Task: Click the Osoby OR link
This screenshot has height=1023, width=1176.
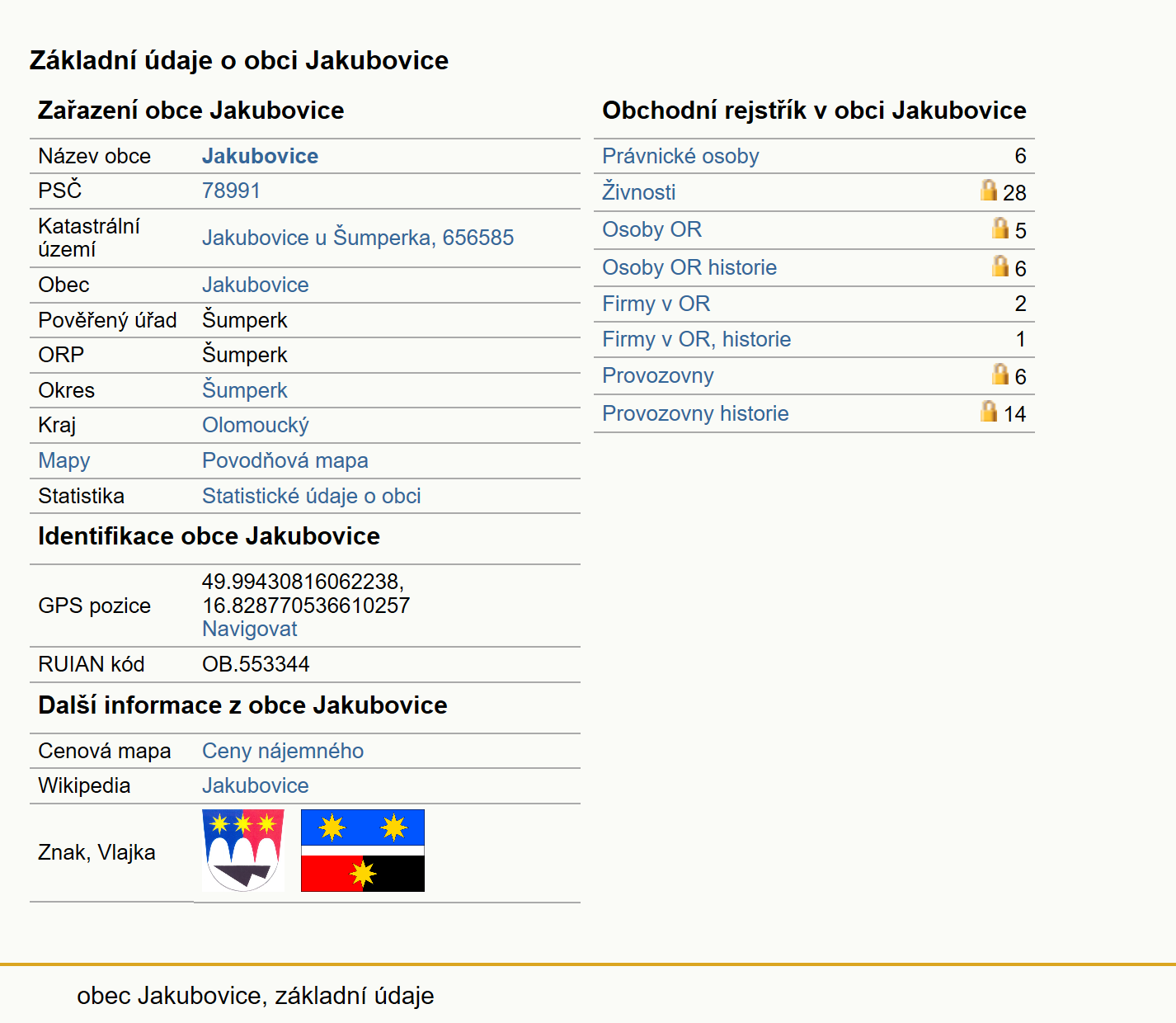Action: [x=652, y=229]
